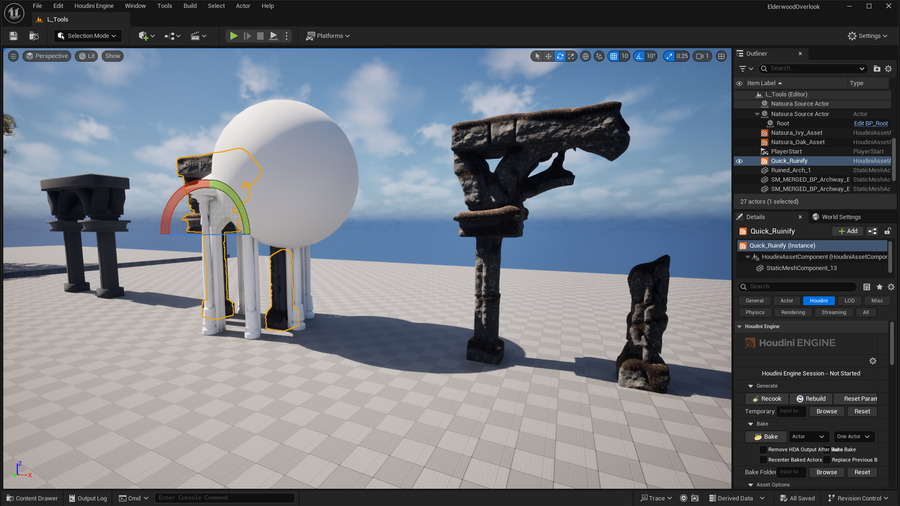Toggle rotation angle snapping

[x=639, y=56]
